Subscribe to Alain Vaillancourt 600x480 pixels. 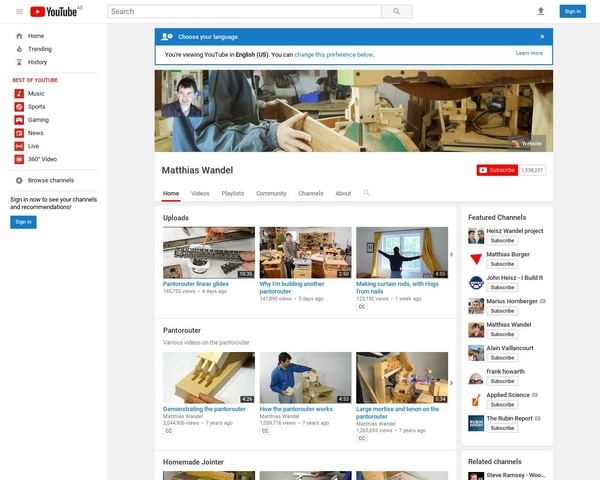pyautogui.click(x=502, y=358)
